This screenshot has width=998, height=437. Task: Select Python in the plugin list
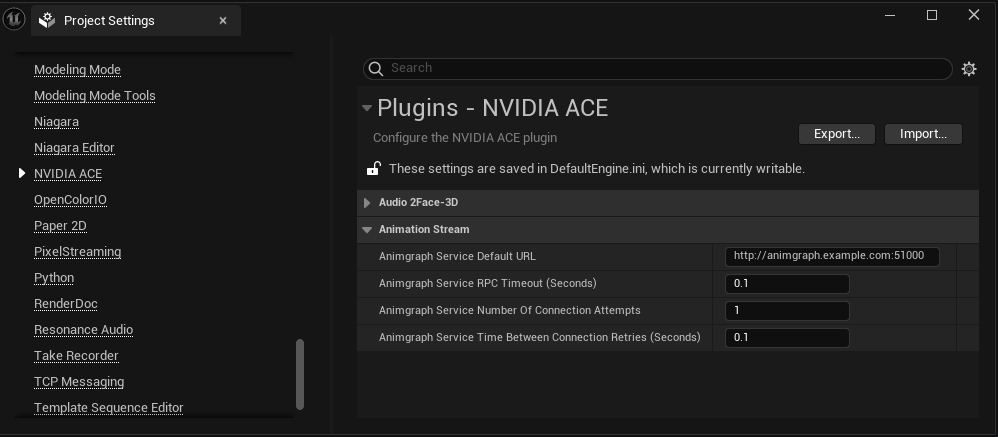click(54, 278)
